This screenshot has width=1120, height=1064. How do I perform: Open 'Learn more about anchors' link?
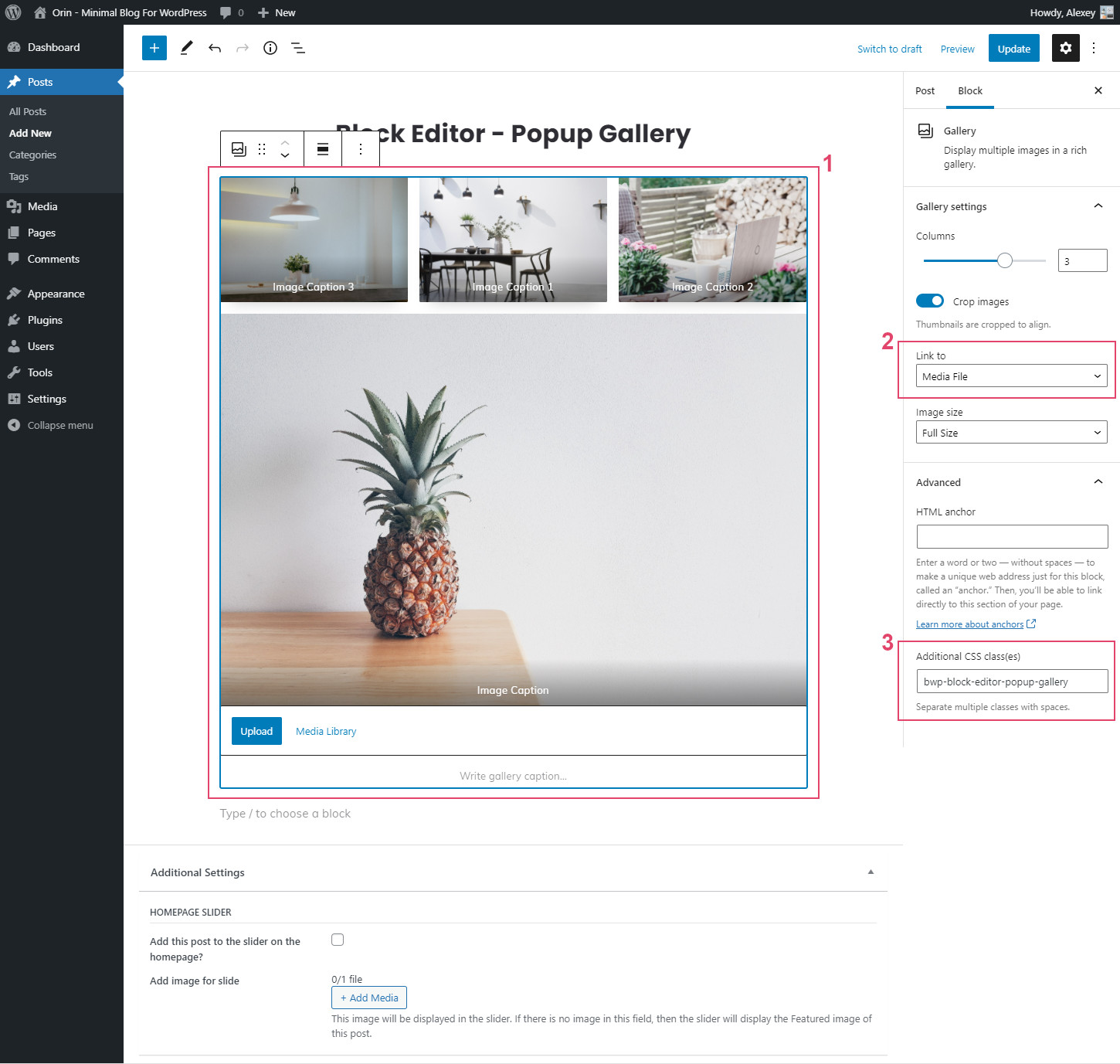(970, 624)
